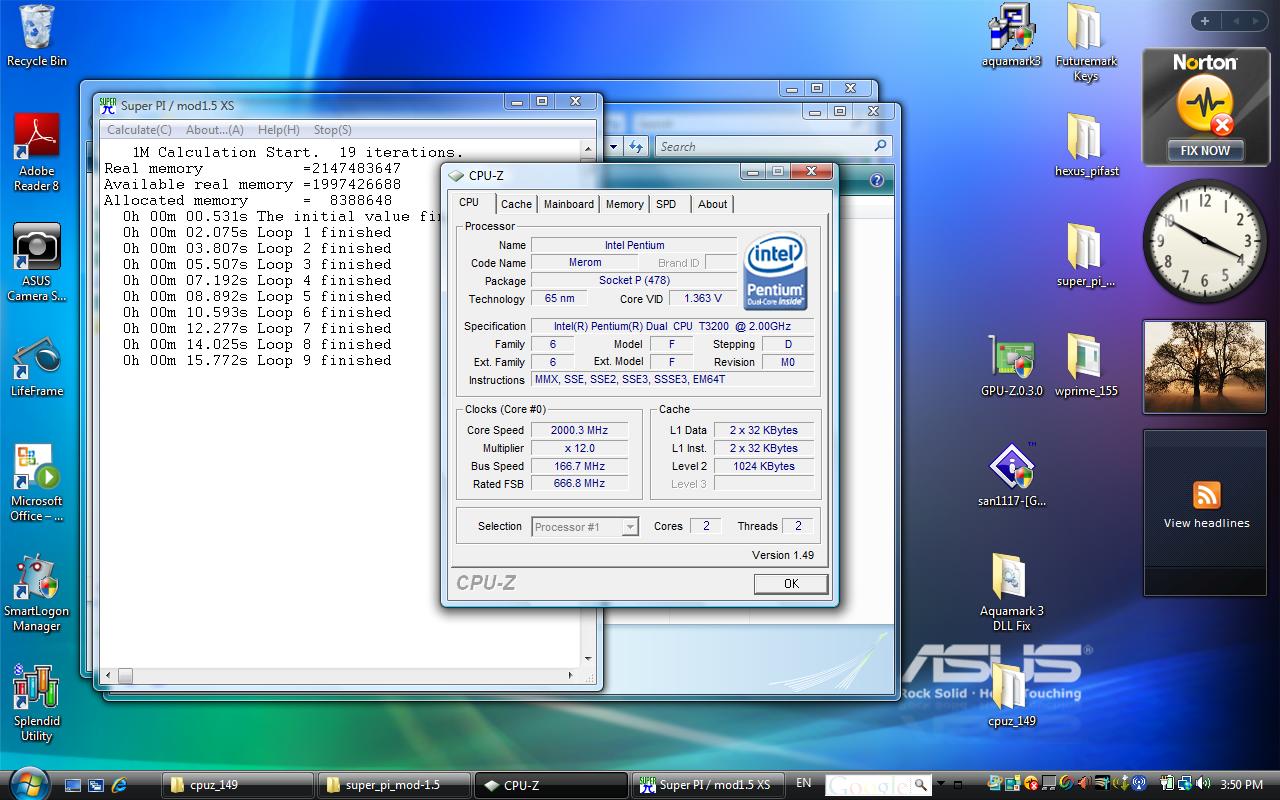This screenshot has width=1280, height=800.
Task: Launch GPU-Z.0.3.0 from desktop
Action: (x=1011, y=365)
